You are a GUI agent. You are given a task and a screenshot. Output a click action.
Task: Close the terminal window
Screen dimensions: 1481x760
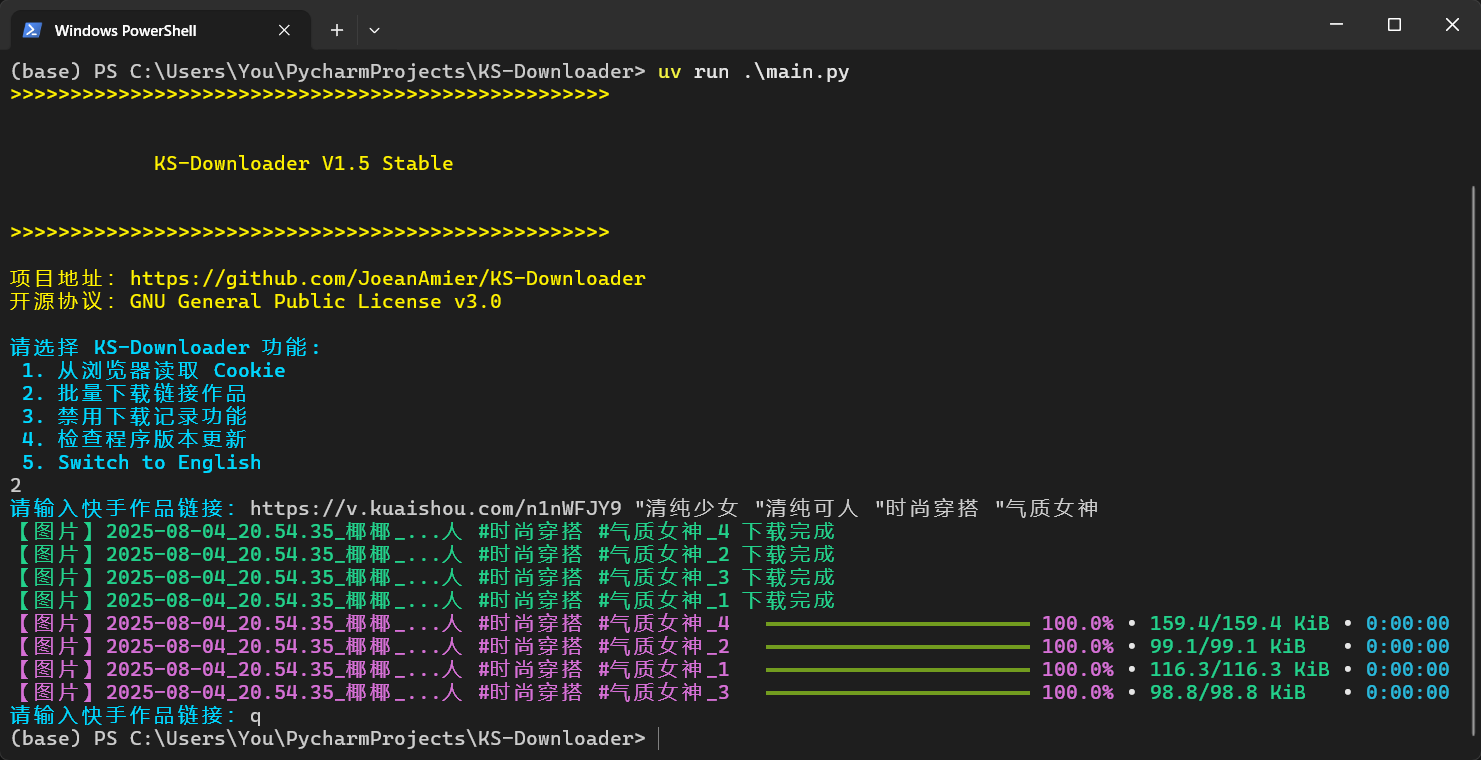tap(1453, 25)
